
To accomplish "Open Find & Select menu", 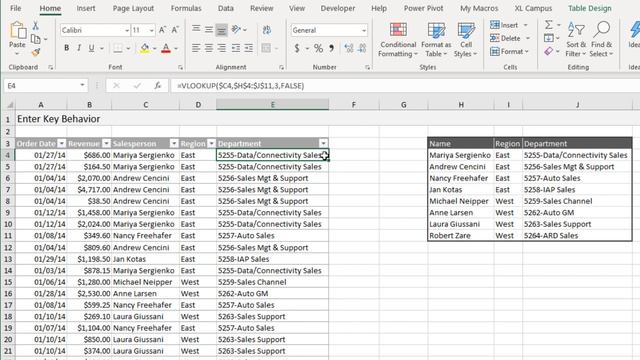I will point(602,40).
